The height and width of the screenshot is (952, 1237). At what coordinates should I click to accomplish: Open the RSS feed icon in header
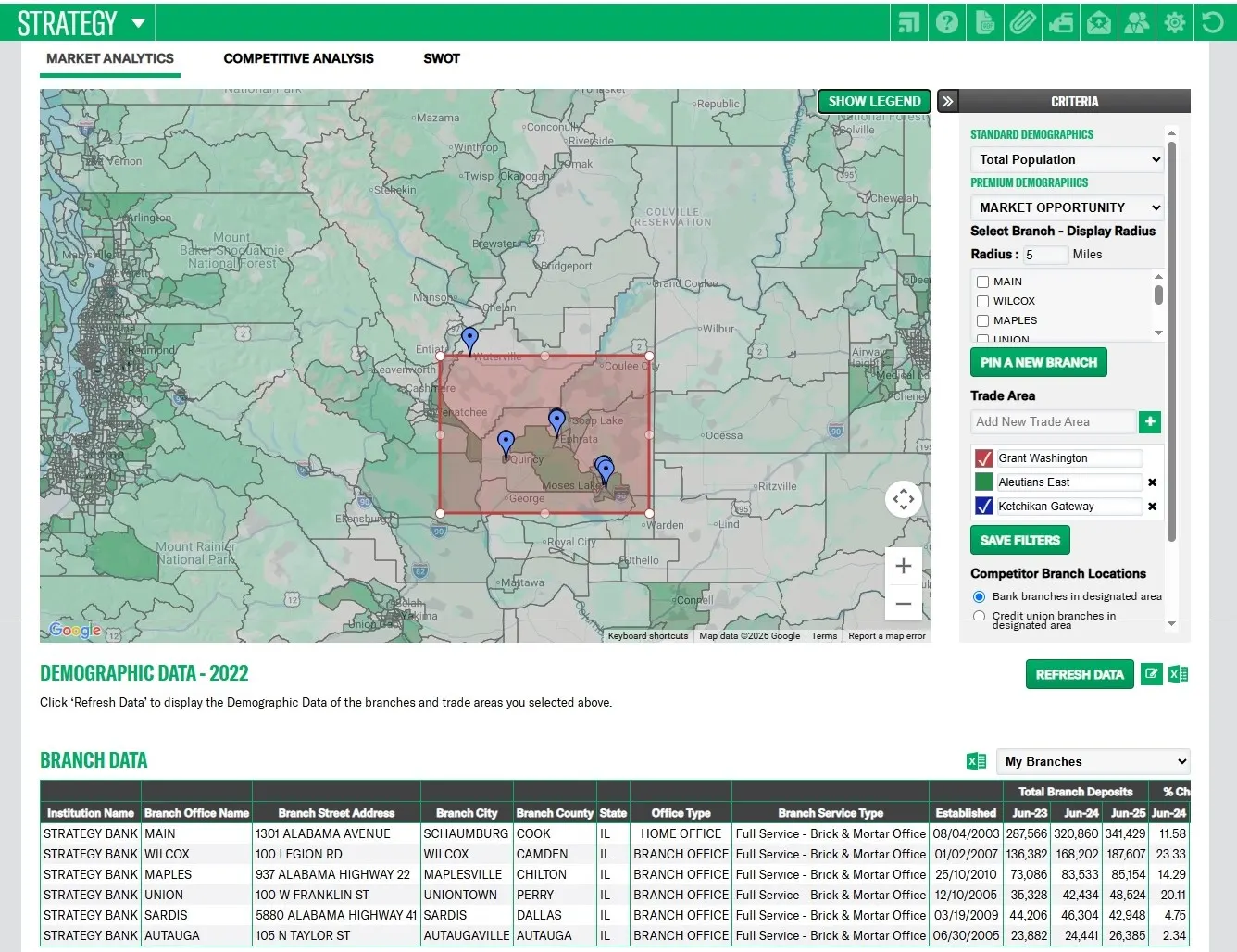coord(909,22)
